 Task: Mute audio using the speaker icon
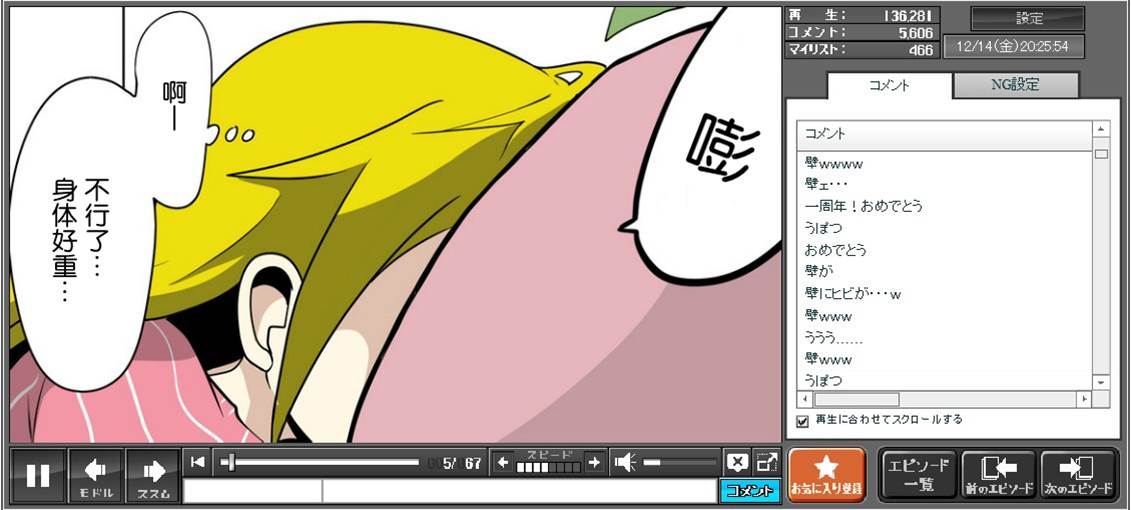tap(625, 462)
